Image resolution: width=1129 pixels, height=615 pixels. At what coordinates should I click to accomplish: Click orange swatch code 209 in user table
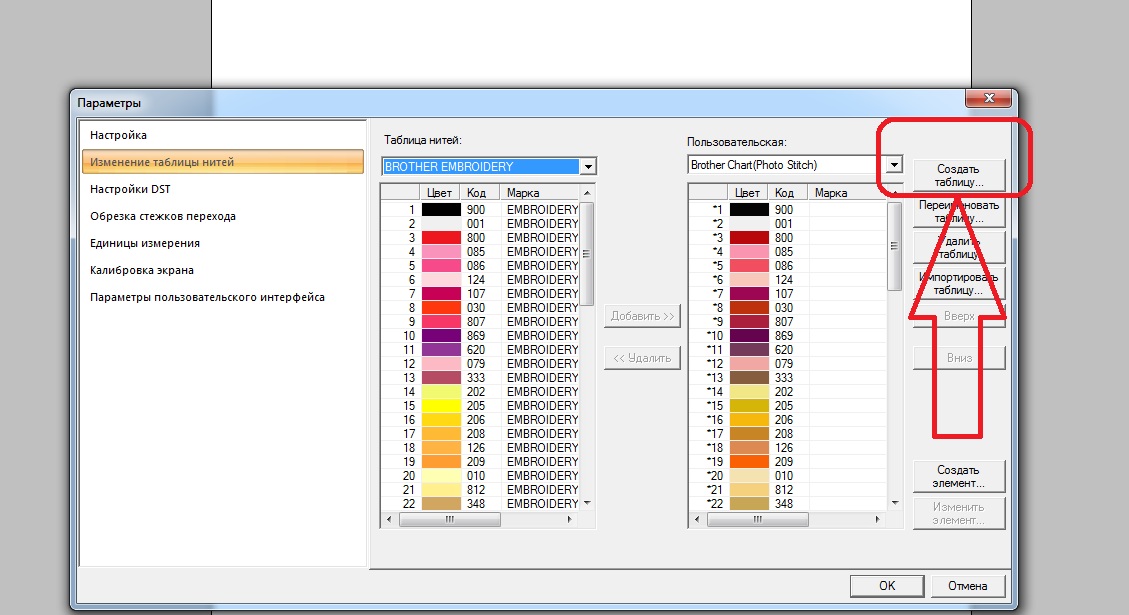[x=749, y=462]
